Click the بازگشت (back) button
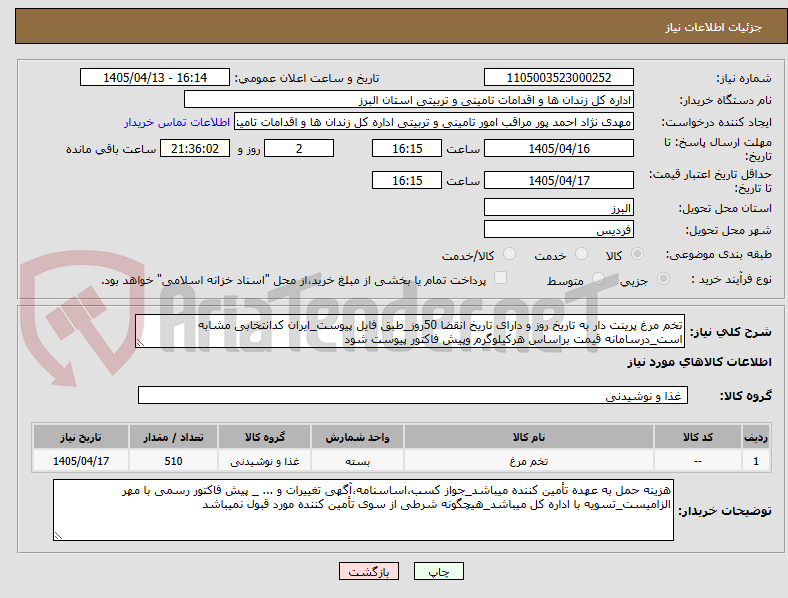This screenshot has width=788, height=598. (x=369, y=571)
